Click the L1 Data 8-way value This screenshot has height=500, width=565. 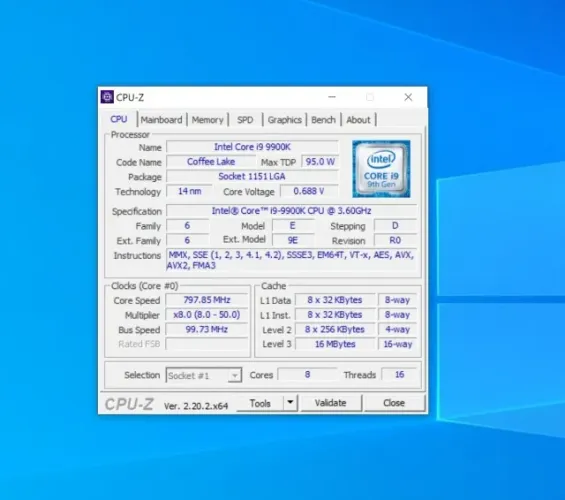tap(397, 300)
